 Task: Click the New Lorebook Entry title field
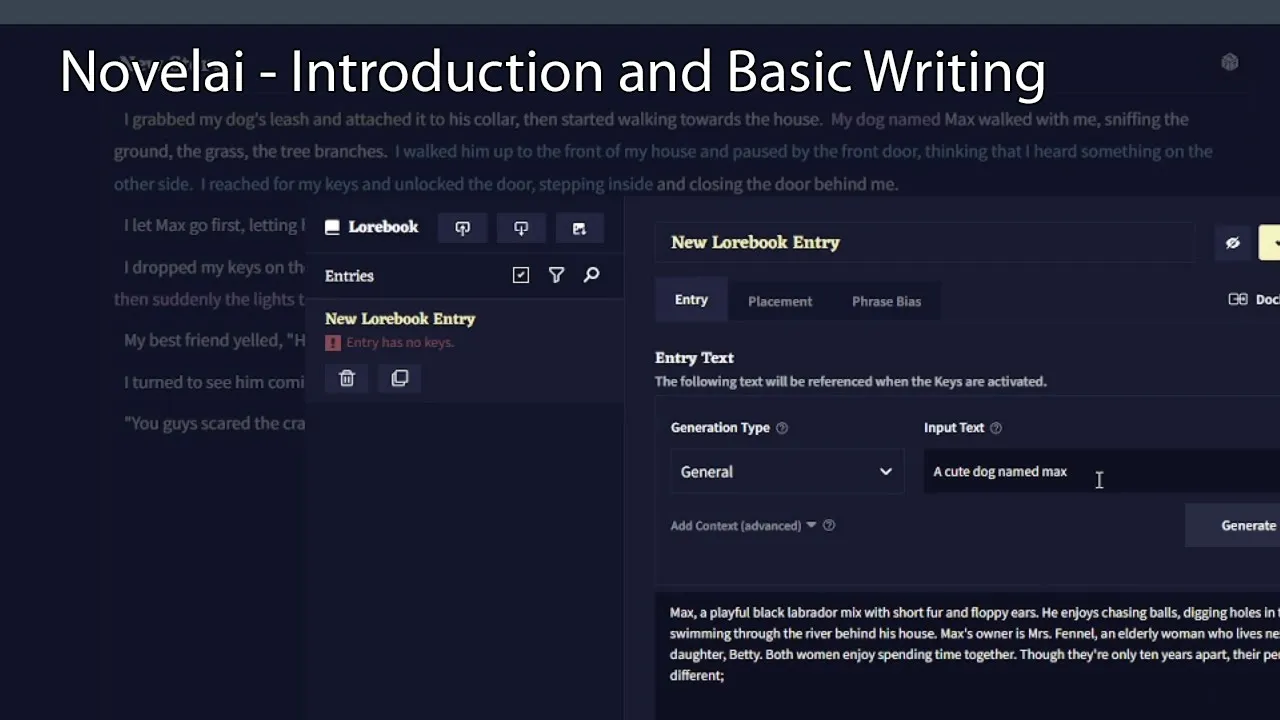tap(925, 243)
